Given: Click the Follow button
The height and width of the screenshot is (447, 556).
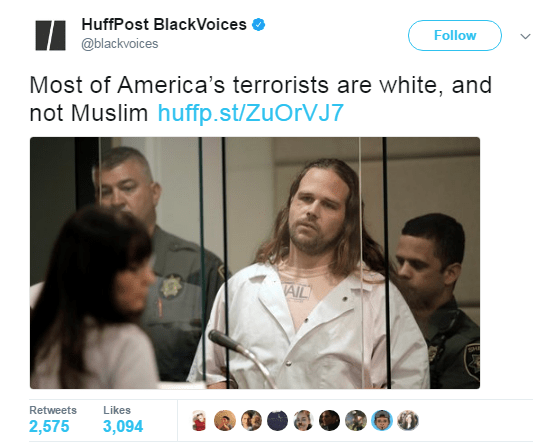Looking at the screenshot, I should [x=455, y=35].
